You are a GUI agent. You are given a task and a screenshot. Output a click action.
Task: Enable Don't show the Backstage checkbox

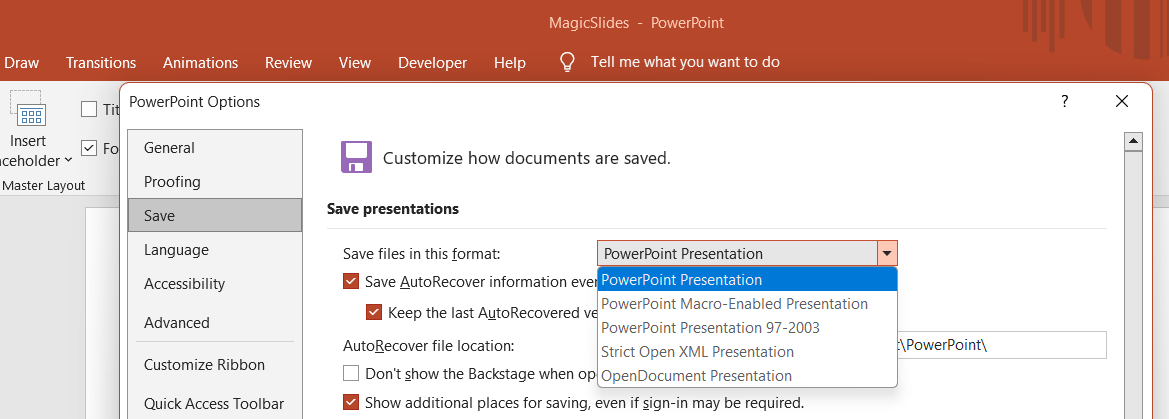(x=351, y=373)
